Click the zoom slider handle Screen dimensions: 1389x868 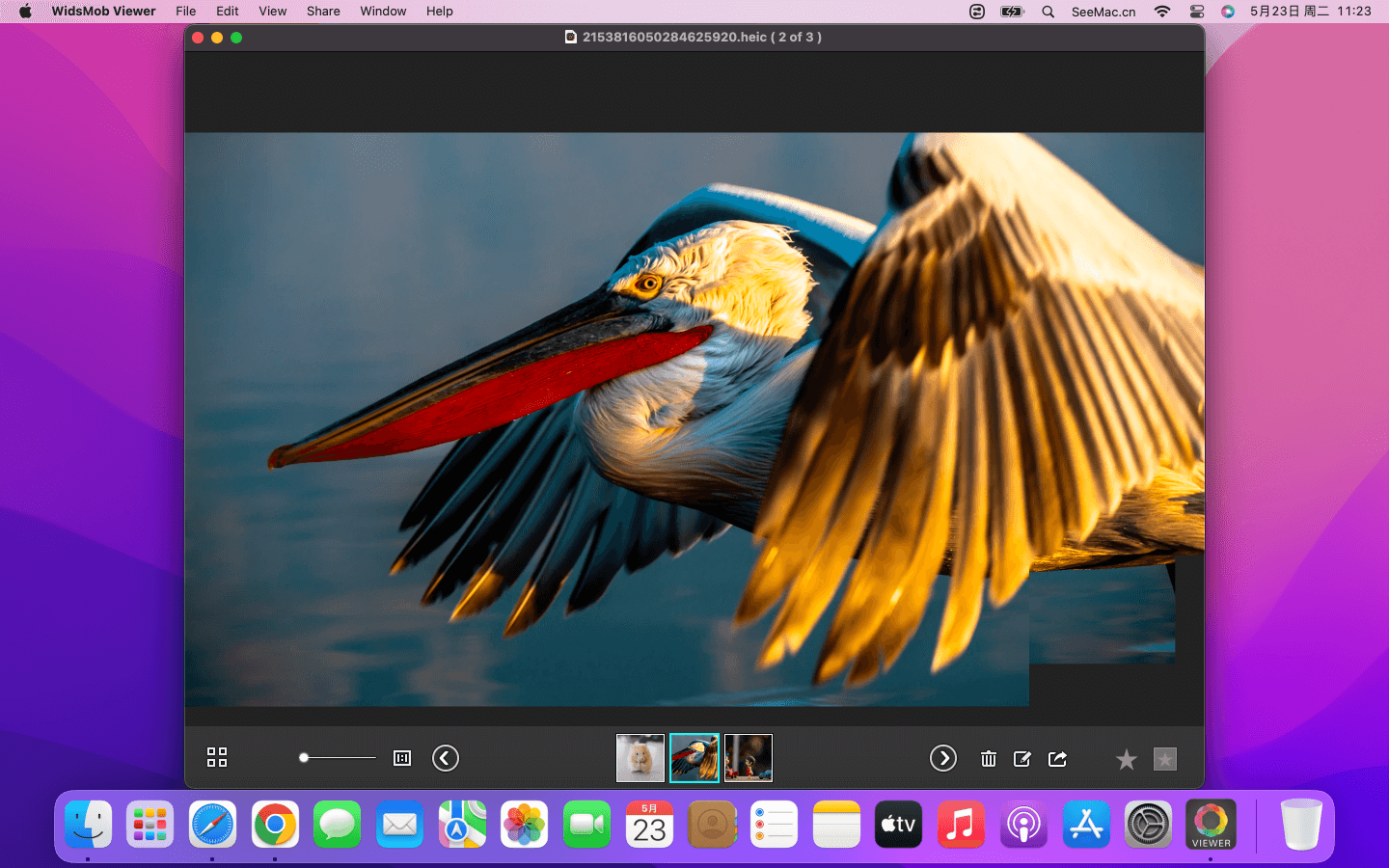[x=304, y=758]
